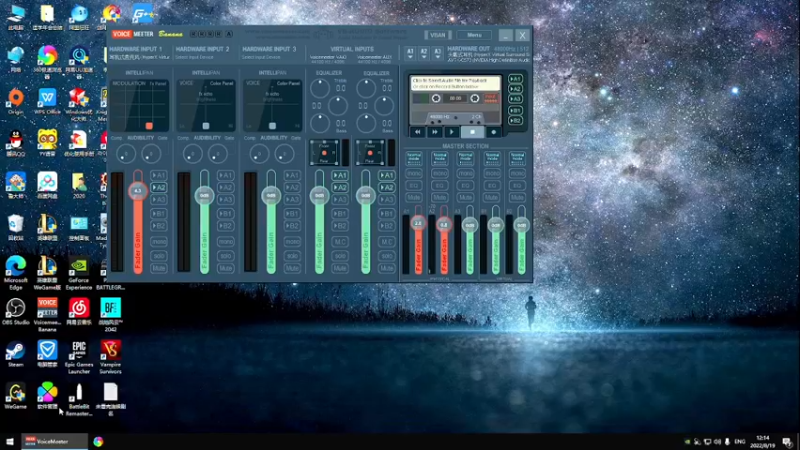
Task: Open VBAN settings
Action: coord(437,35)
